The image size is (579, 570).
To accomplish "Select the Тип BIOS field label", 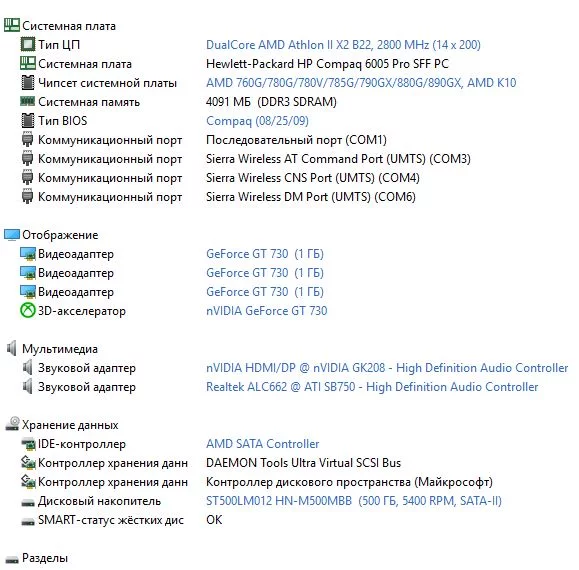I will click(63, 121).
